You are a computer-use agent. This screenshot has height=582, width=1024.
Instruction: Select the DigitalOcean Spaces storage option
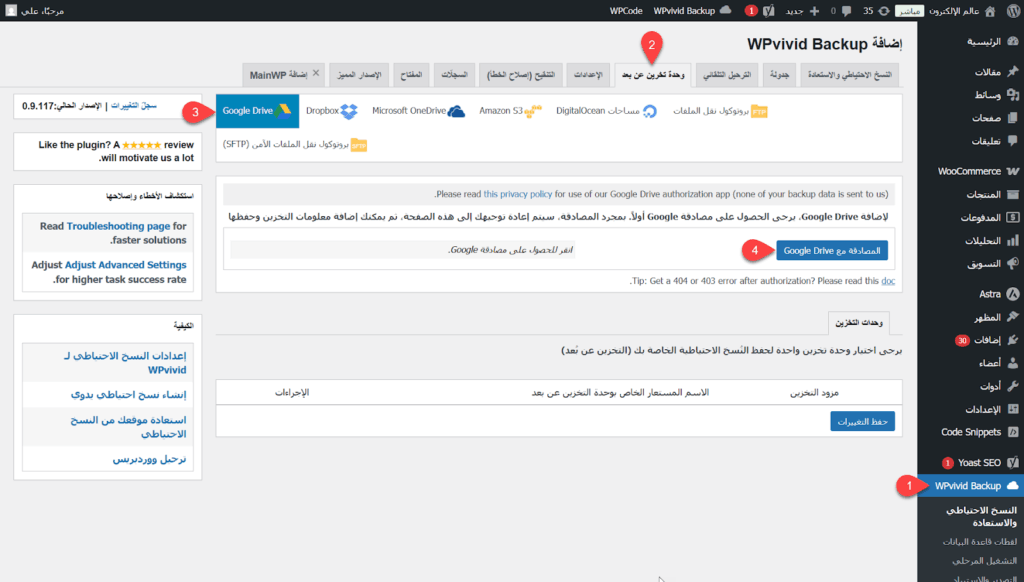click(606, 111)
